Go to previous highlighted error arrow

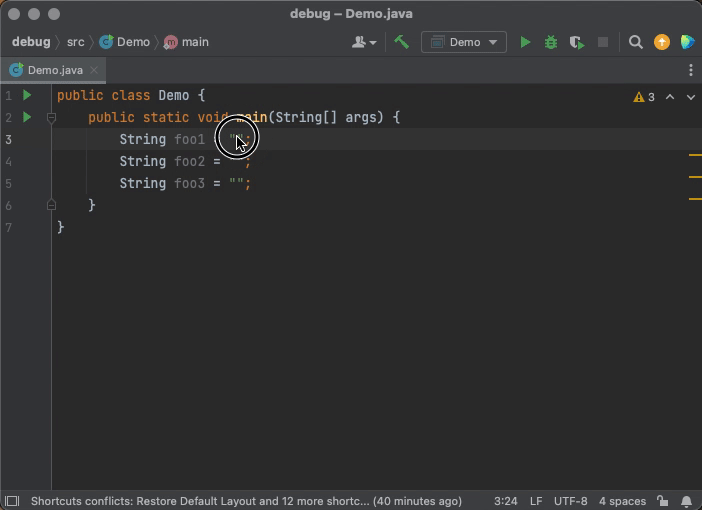(670, 97)
